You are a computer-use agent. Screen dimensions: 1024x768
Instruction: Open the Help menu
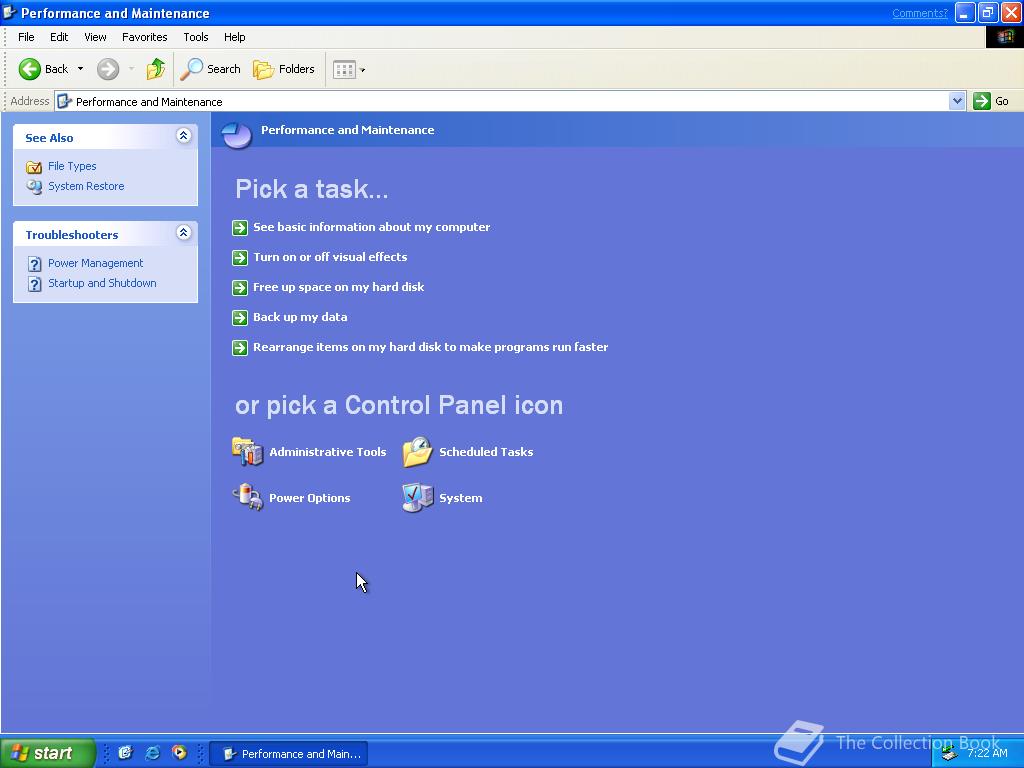(234, 37)
